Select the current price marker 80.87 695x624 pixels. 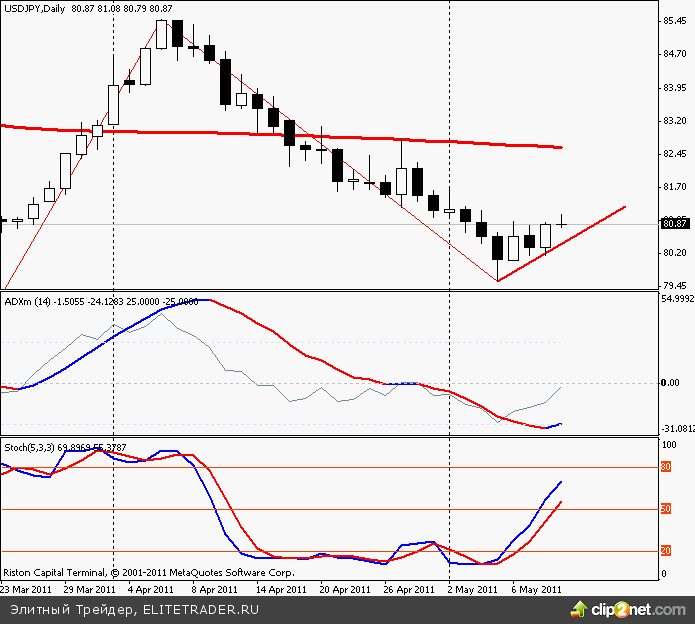(675, 224)
